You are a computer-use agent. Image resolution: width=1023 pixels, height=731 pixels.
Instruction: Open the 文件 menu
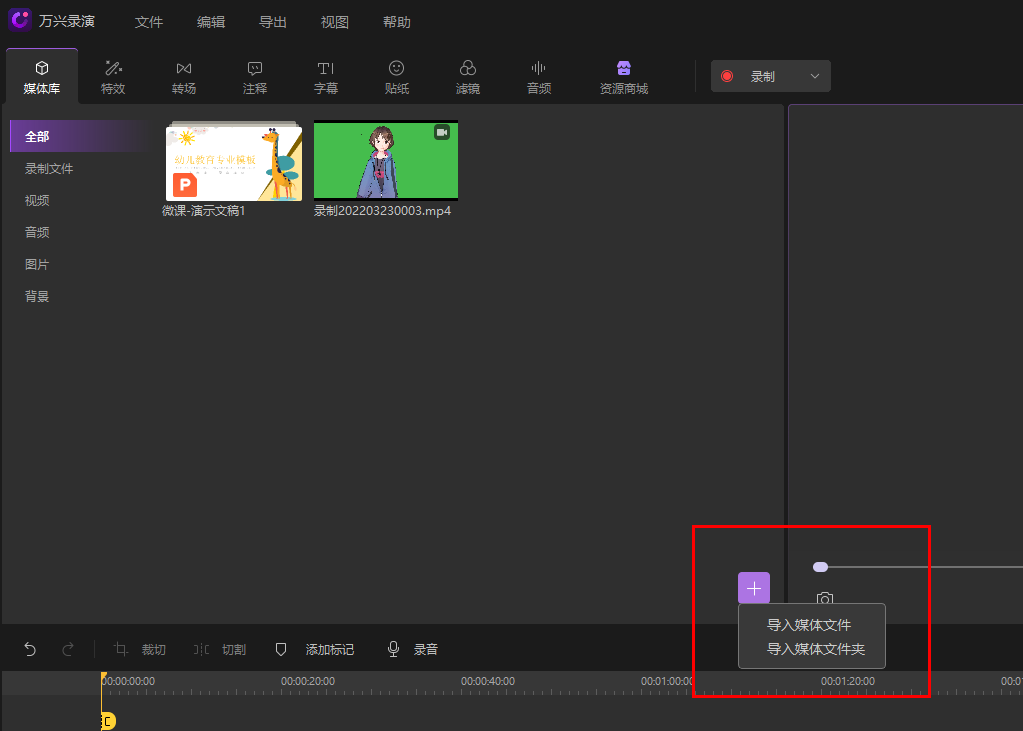click(149, 22)
